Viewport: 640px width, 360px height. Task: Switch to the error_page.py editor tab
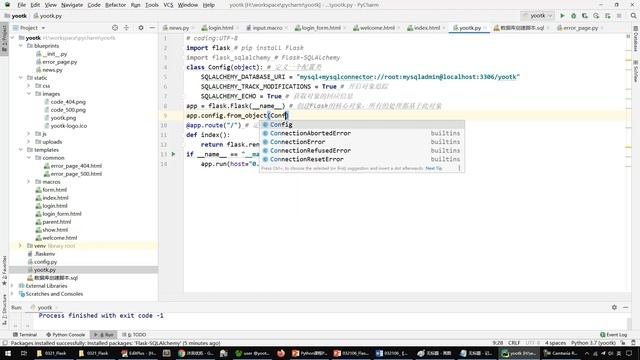(x=580, y=28)
